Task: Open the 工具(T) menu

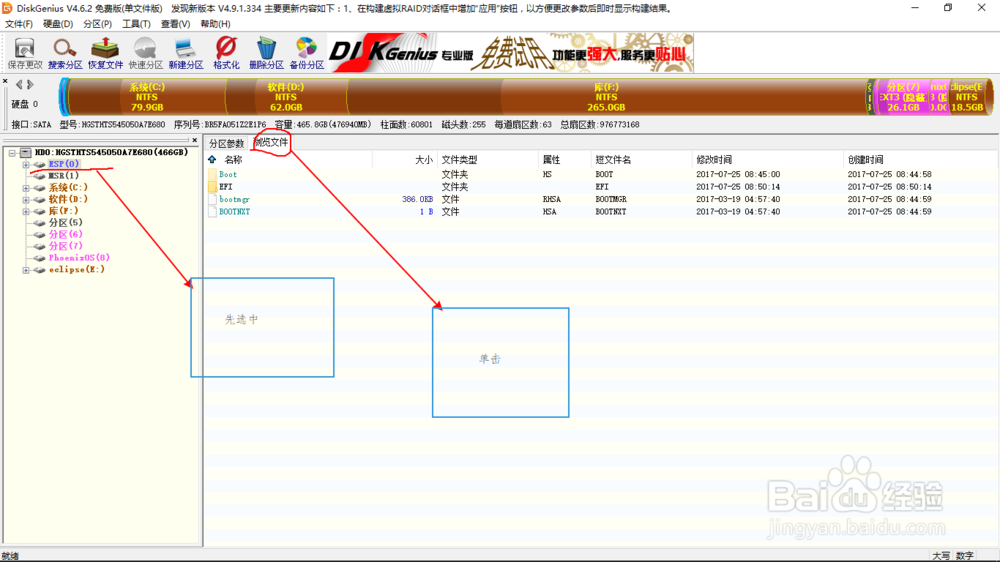Action: pos(136,24)
